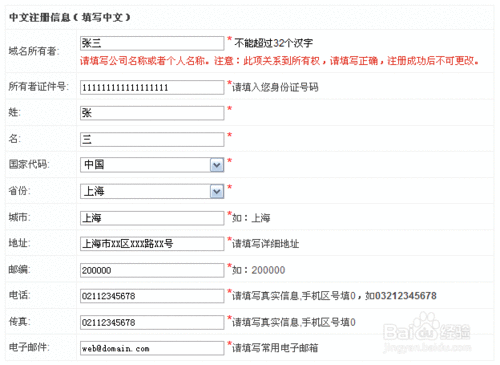Click the label 电子邮件:
This screenshot has height=365, width=500.
point(29,347)
